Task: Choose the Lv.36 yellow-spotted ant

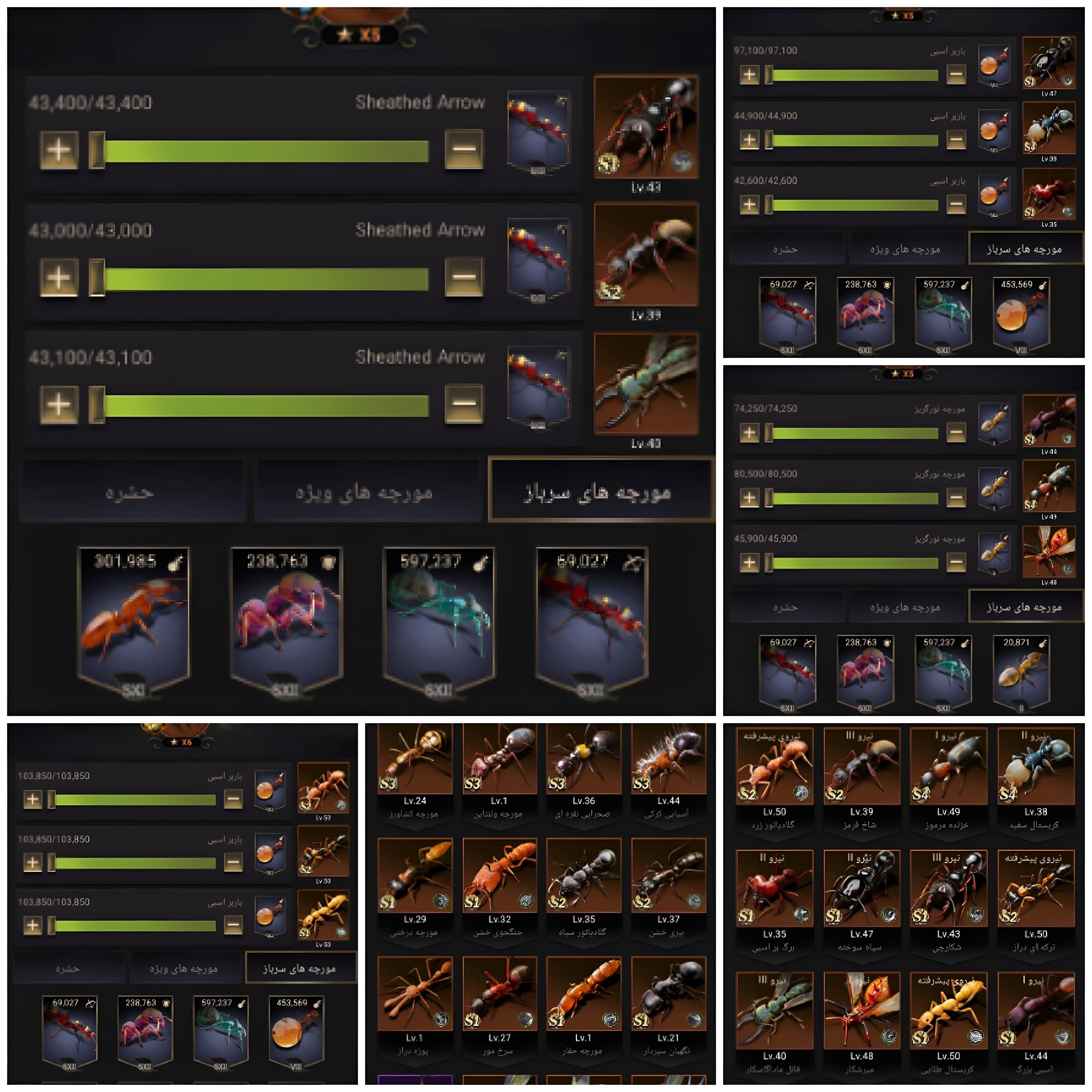Action: 584,758
